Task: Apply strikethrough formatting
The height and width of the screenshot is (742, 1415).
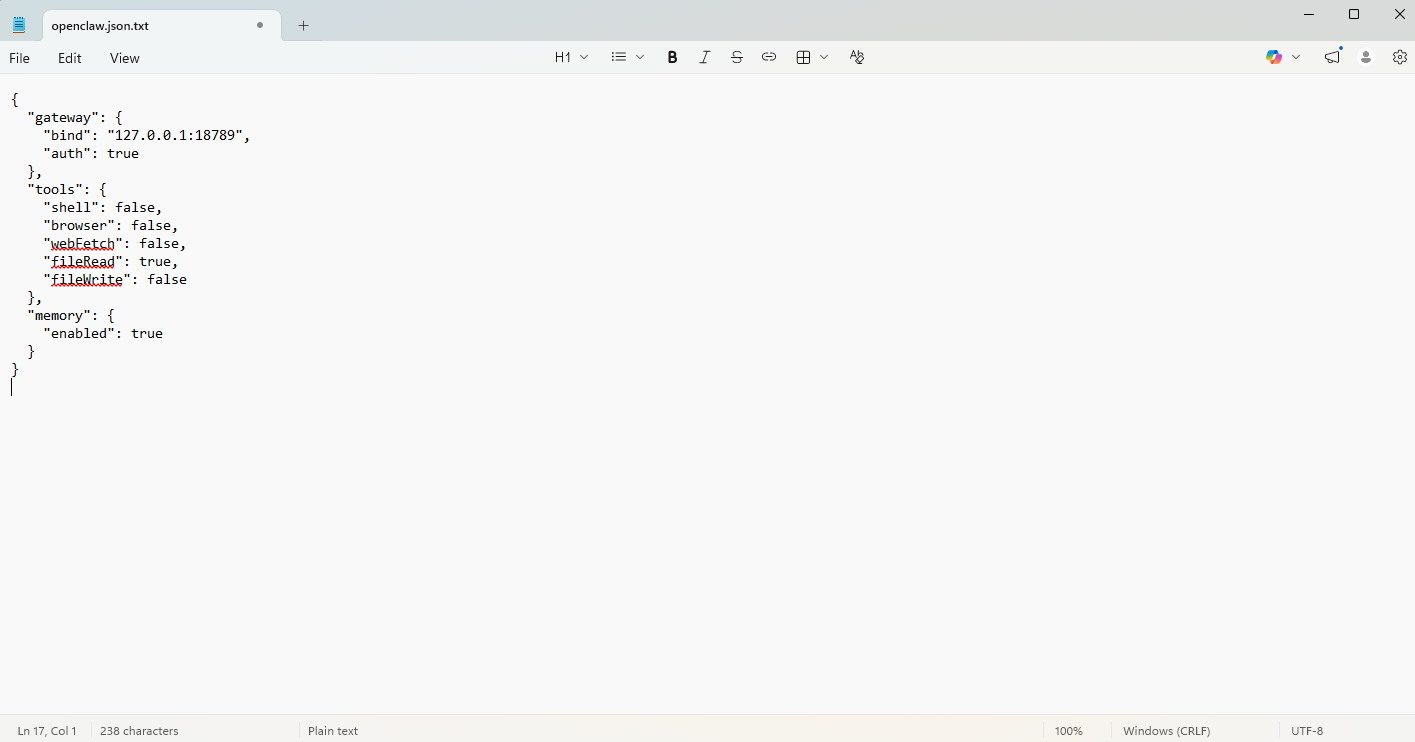Action: pyautogui.click(x=737, y=58)
